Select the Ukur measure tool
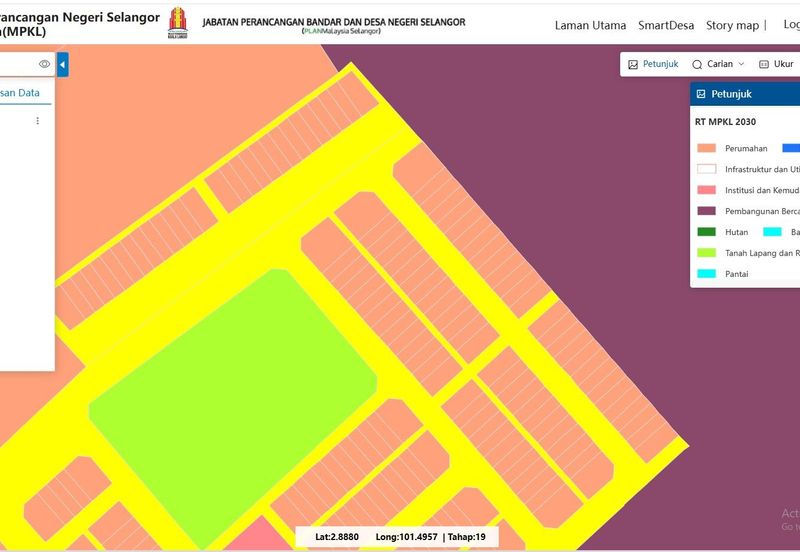 pos(776,64)
